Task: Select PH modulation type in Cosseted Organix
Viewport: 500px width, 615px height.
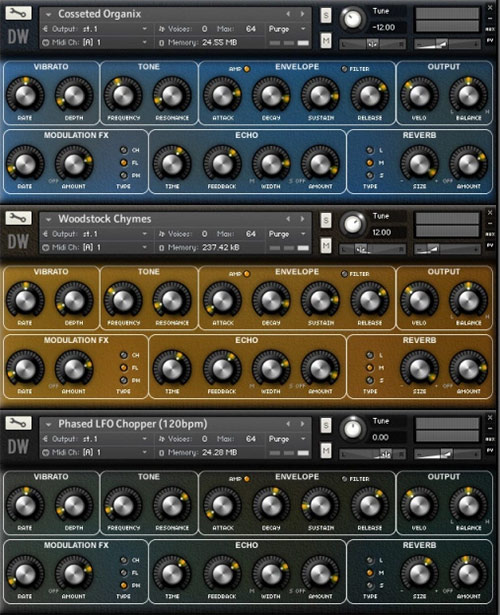Action: pyautogui.click(x=124, y=175)
